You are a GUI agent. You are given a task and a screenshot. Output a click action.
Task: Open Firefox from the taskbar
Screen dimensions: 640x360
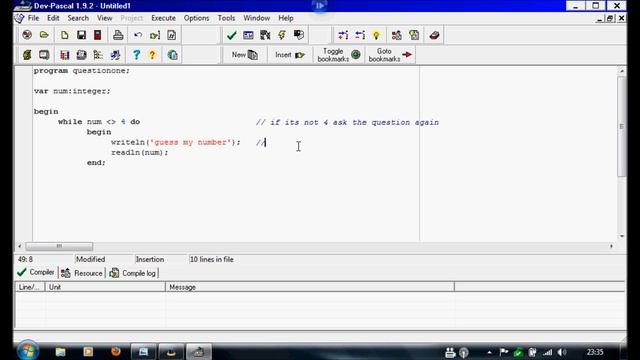[x=116, y=351]
